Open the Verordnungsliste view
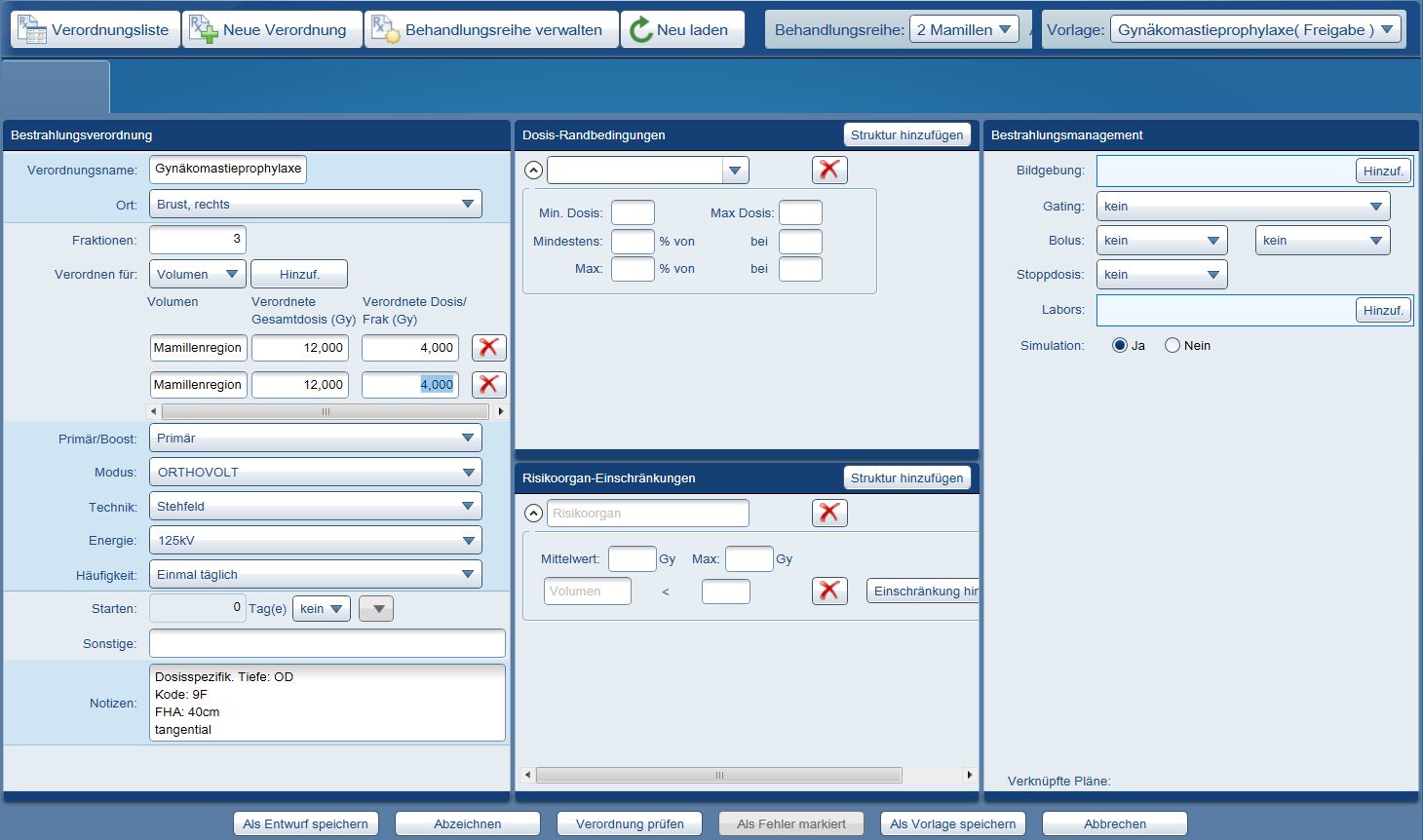The height and width of the screenshot is (840, 1423). click(x=95, y=29)
